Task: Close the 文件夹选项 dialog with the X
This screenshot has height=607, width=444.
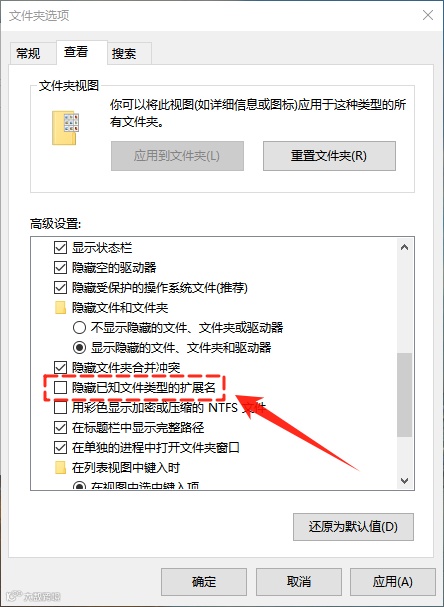Action: click(428, 15)
